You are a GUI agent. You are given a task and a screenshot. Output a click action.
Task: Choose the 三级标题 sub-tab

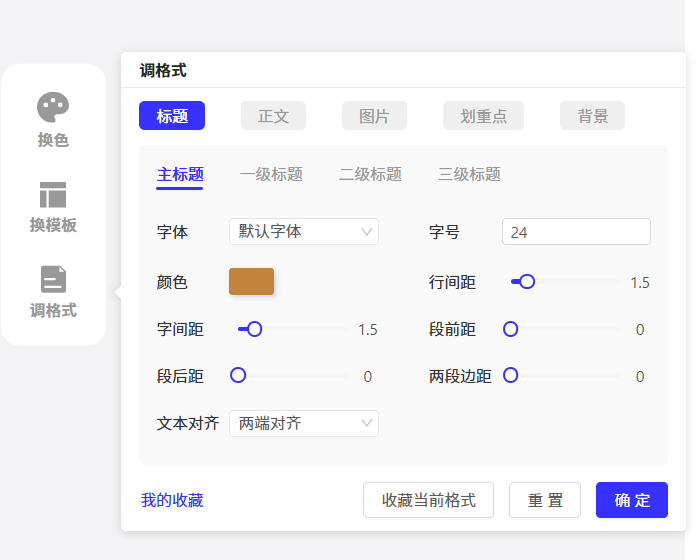point(469,174)
